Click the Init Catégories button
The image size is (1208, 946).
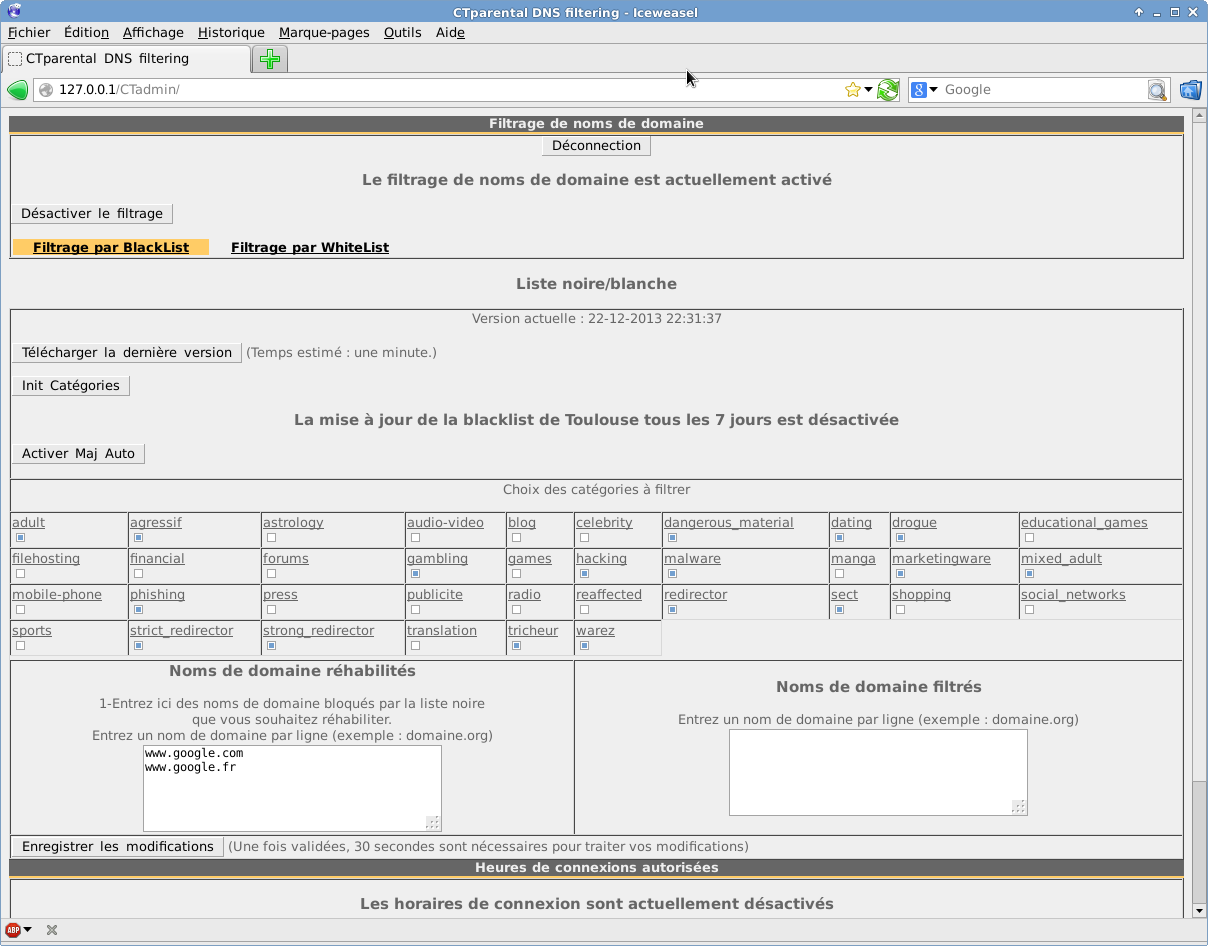pyautogui.click(x=71, y=386)
